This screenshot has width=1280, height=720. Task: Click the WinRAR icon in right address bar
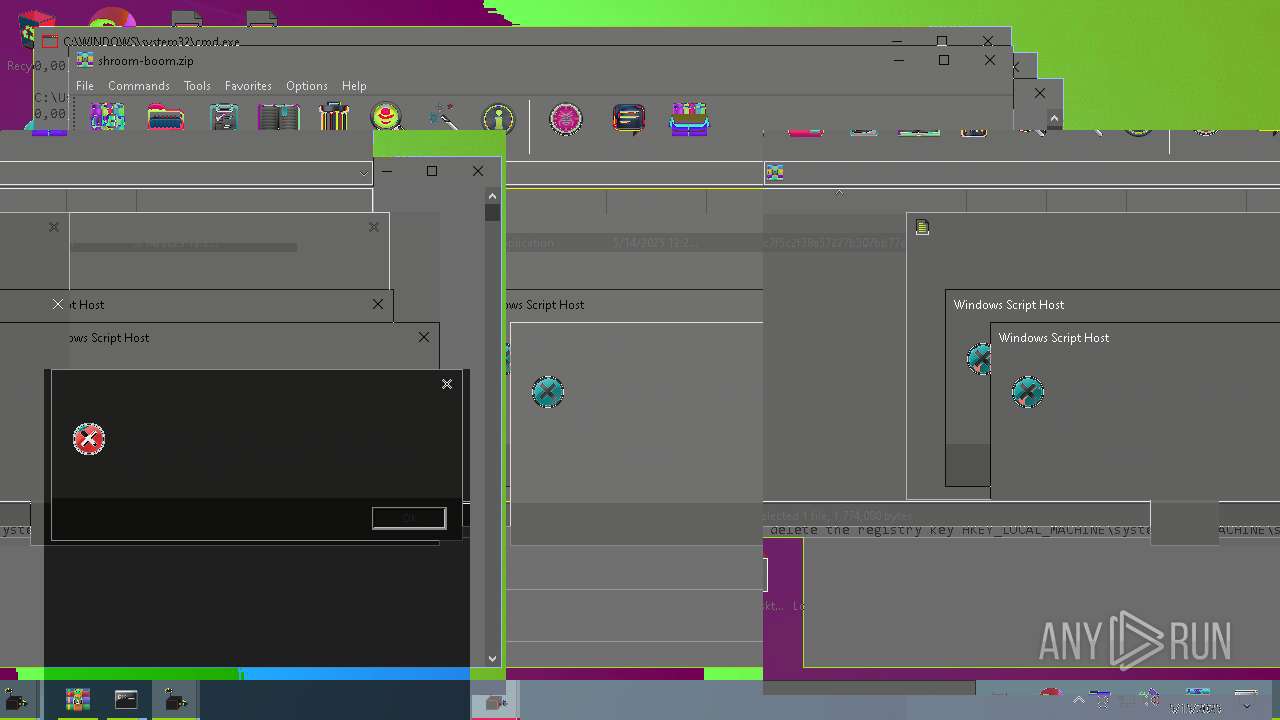tap(774, 173)
